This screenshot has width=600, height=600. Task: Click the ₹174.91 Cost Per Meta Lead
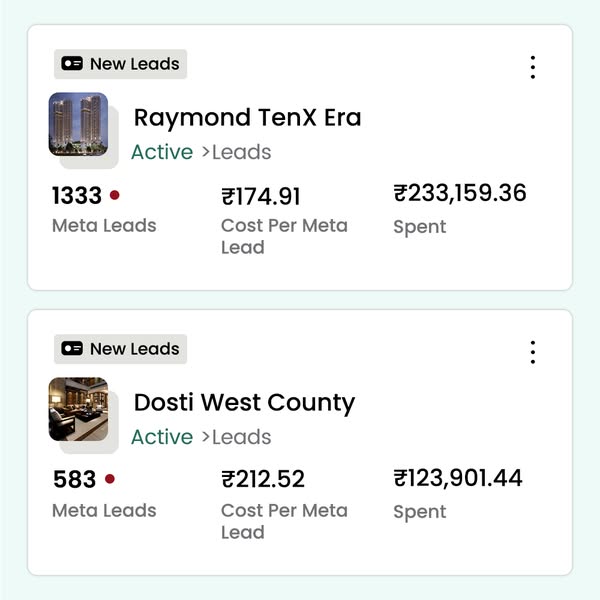coord(261,197)
